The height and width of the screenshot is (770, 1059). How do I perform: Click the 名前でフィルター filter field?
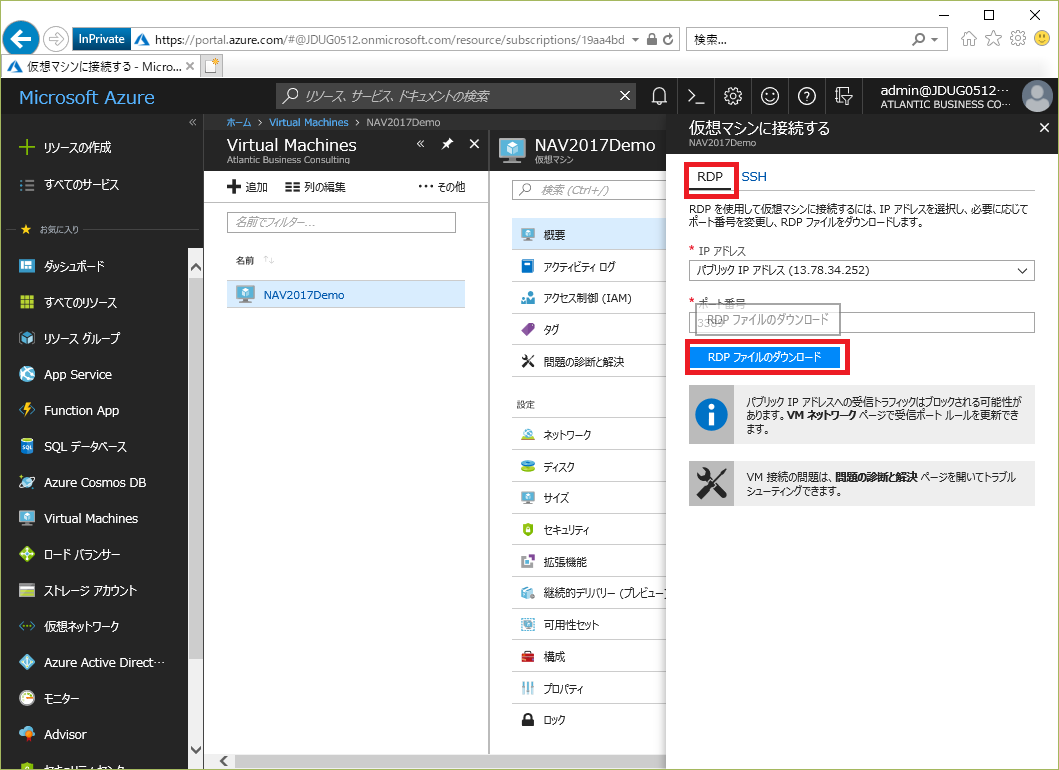click(341, 222)
